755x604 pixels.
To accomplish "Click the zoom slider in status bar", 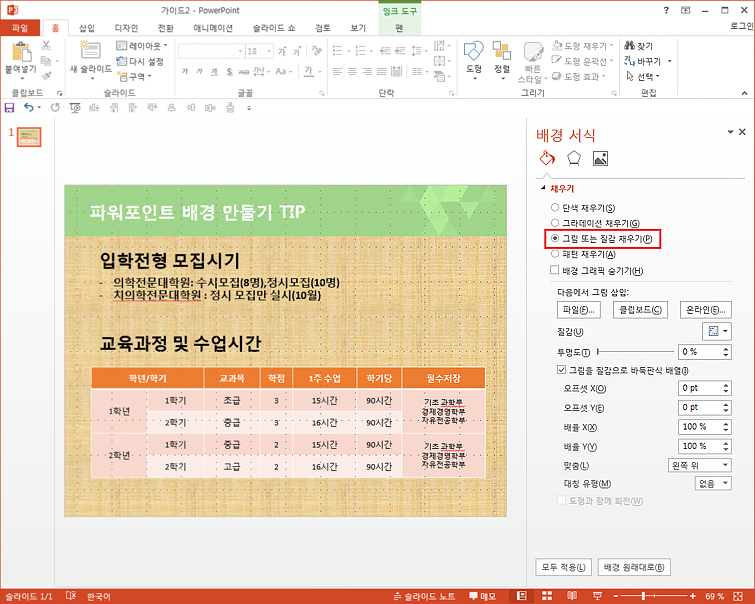I will click(x=653, y=596).
